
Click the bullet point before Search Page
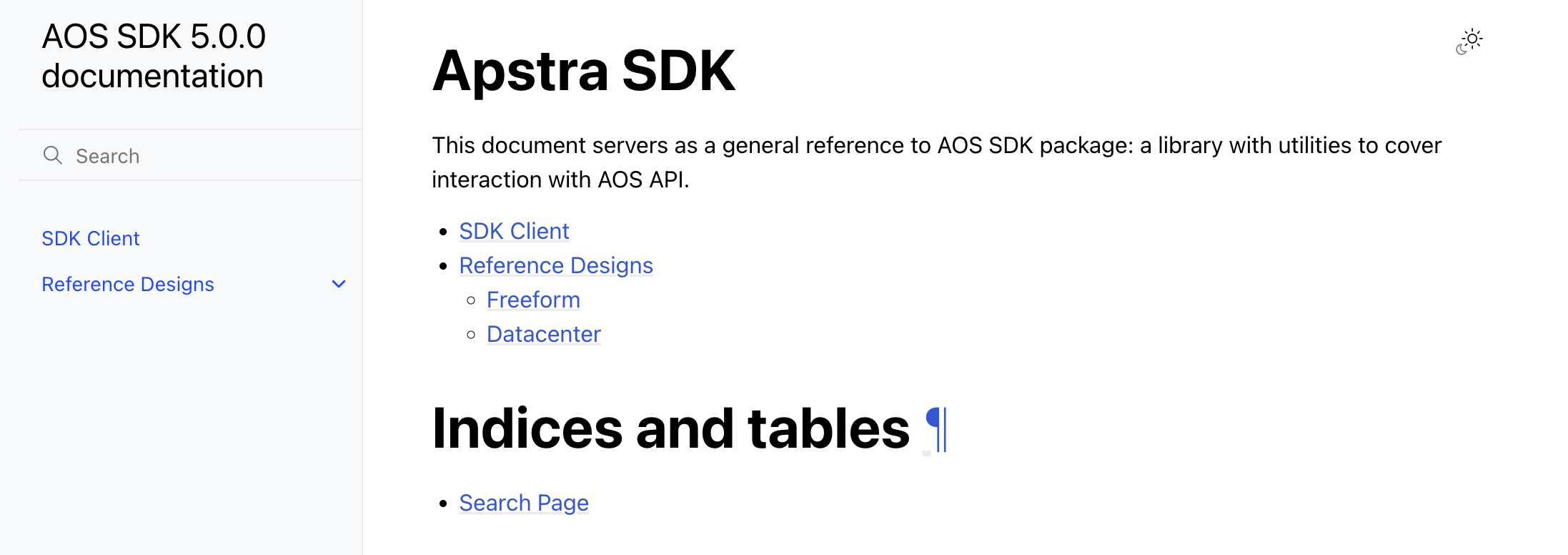[x=444, y=504]
